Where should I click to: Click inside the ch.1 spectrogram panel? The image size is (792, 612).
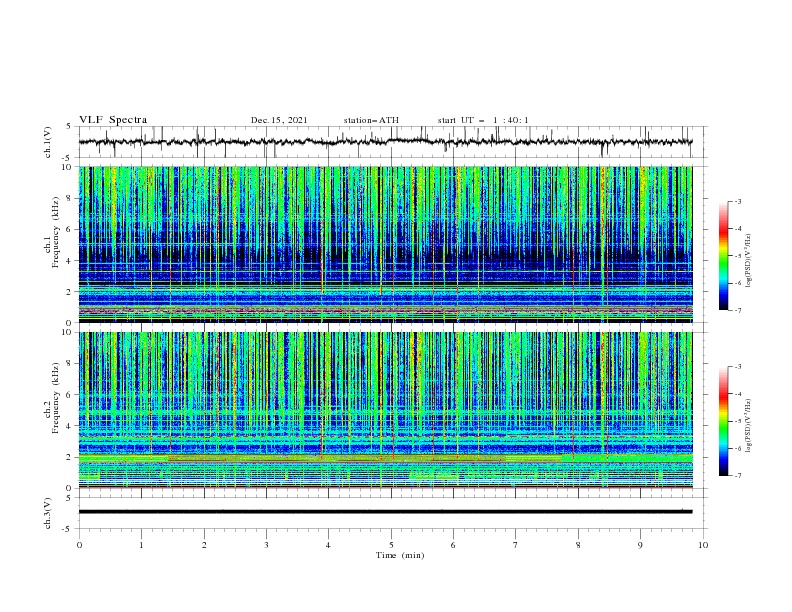[x=386, y=244]
